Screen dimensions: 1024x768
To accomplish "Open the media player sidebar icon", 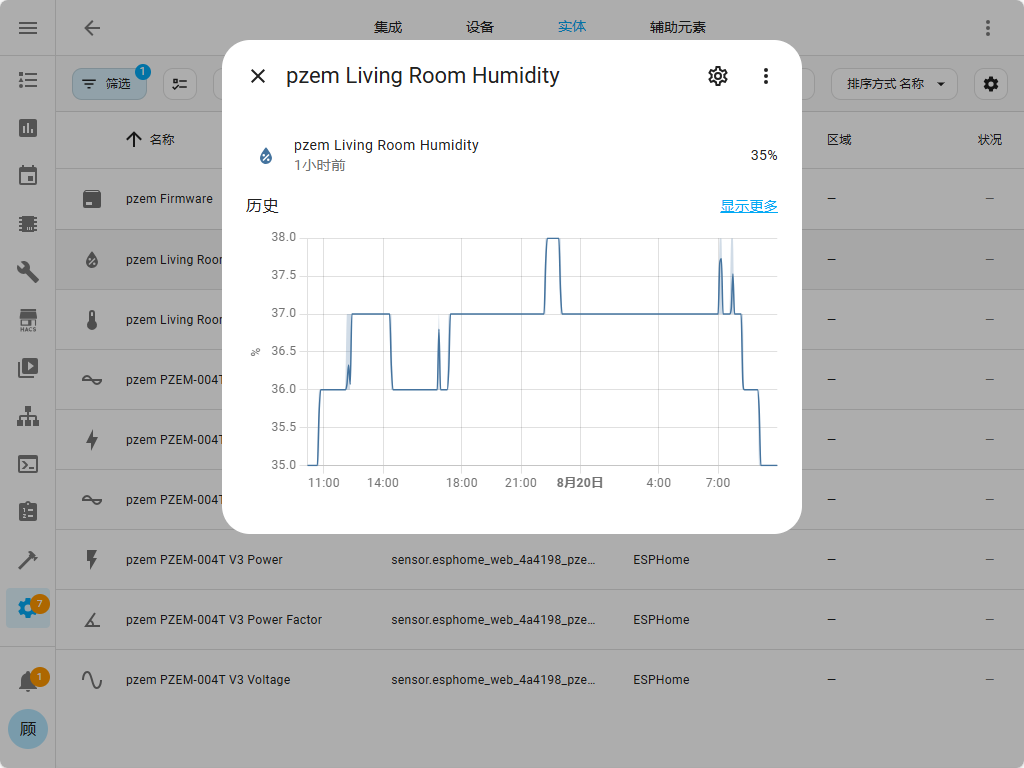I will 28,368.
